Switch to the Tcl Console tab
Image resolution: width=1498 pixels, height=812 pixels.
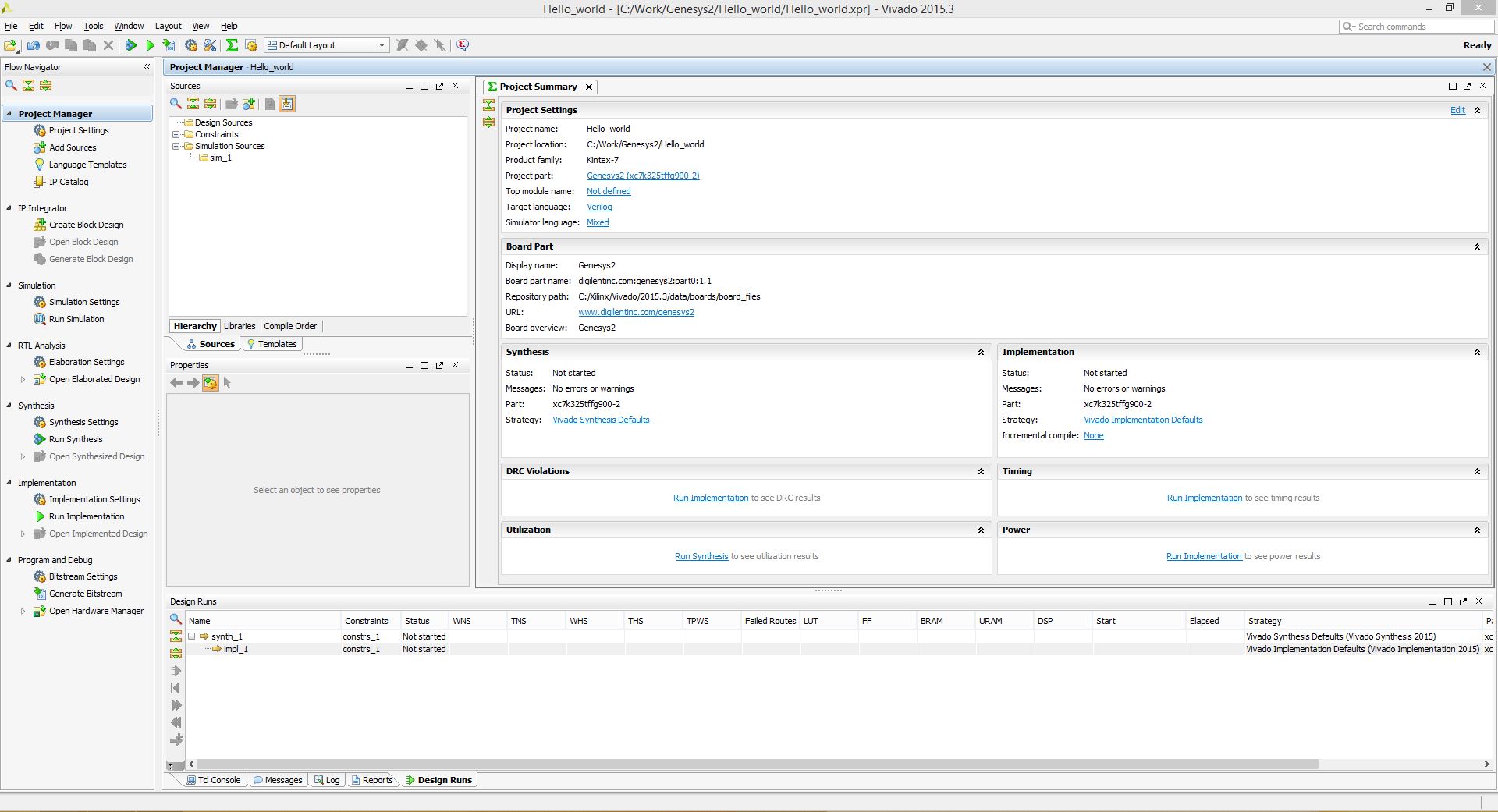tap(213, 780)
